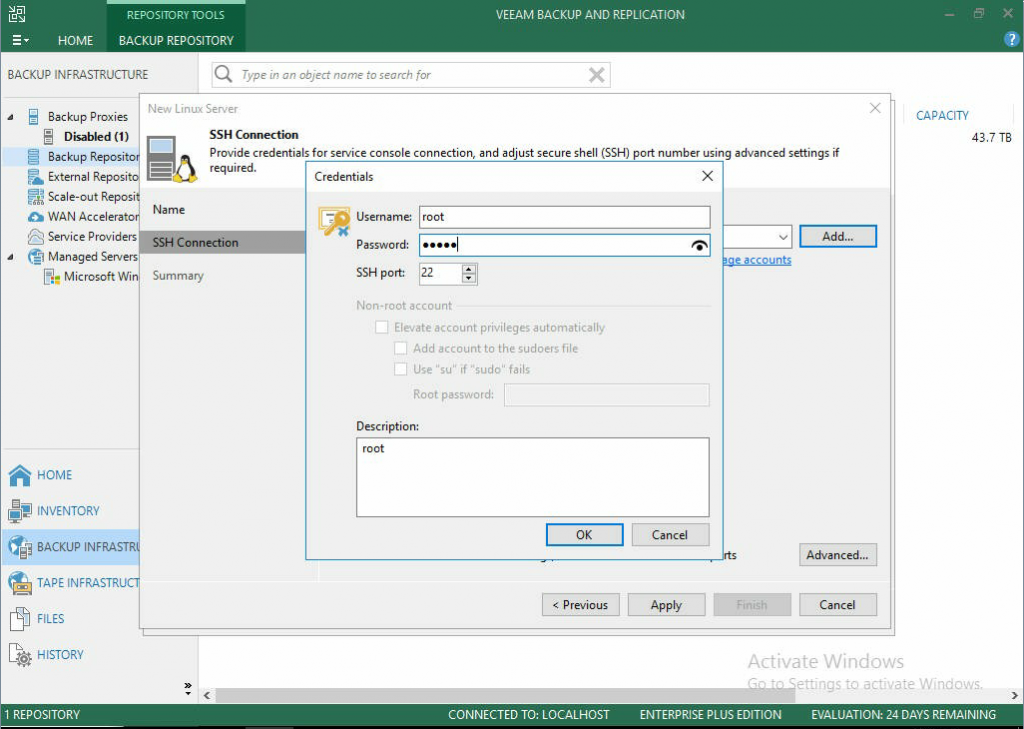Click the Microsoft Windows server icon
This screenshot has height=729, width=1024.
click(52, 277)
